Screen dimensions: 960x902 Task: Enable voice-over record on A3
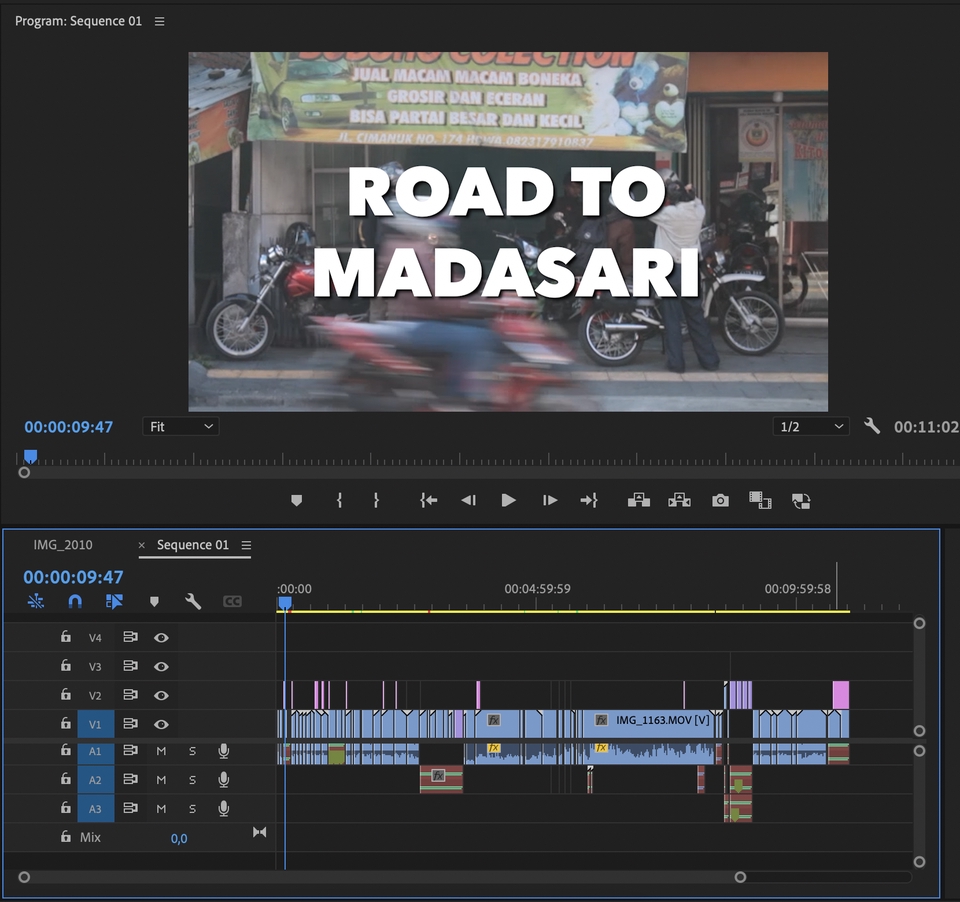coord(224,808)
